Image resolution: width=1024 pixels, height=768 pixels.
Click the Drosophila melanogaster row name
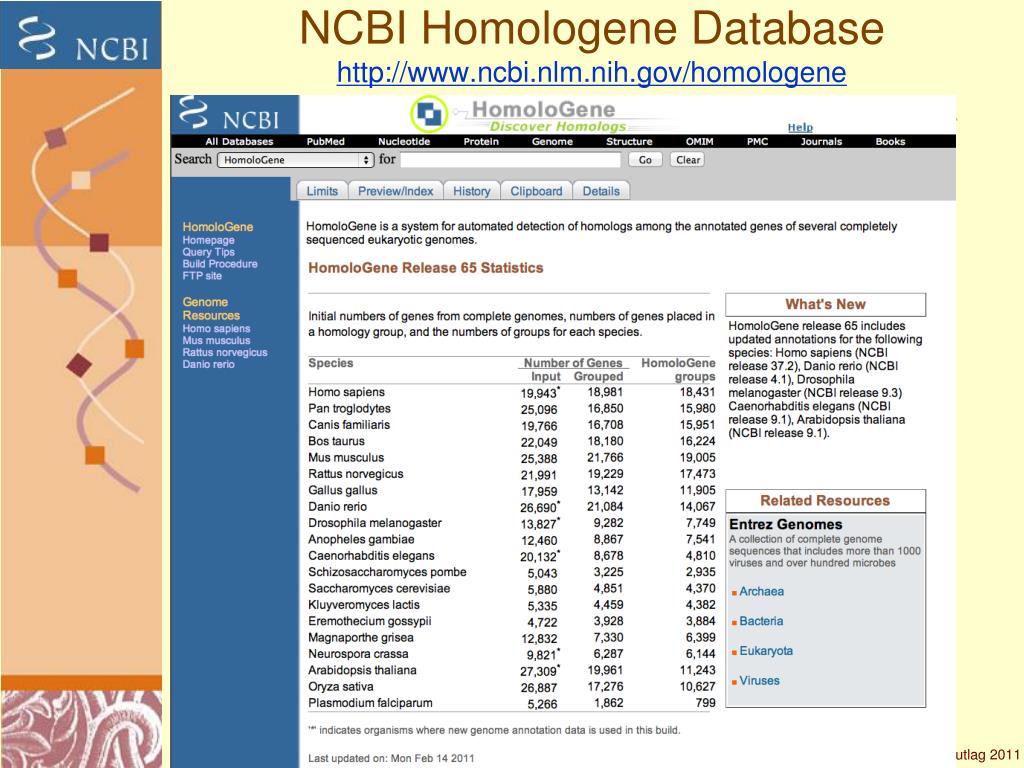coord(375,522)
